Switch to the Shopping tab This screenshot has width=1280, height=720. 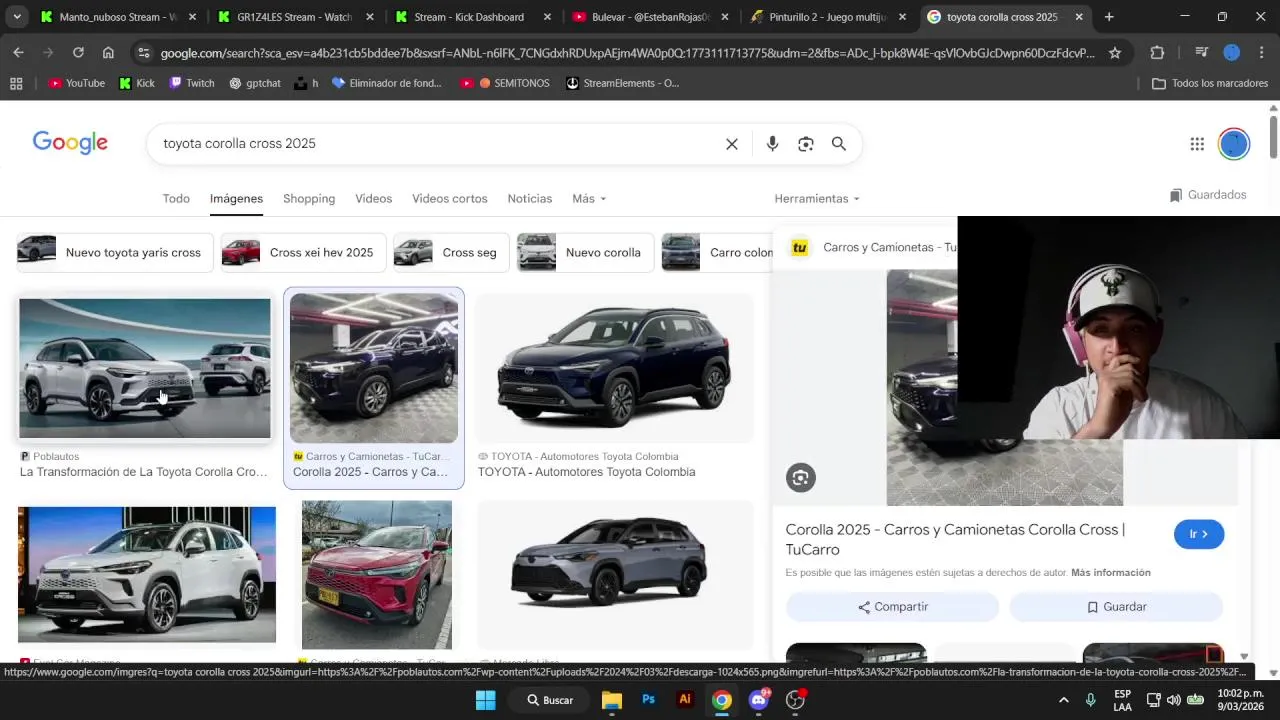(309, 199)
